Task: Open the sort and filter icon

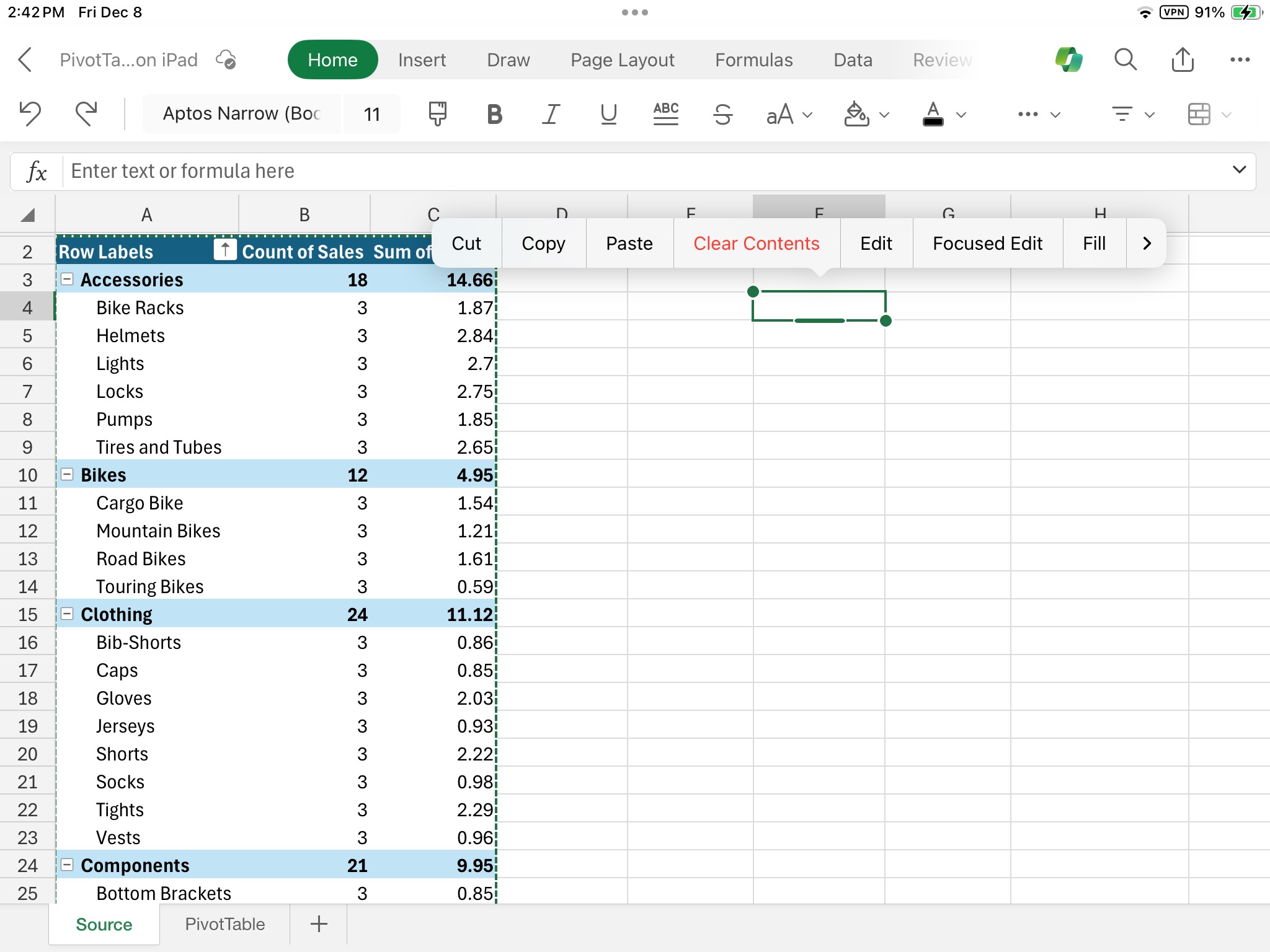Action: click(1122, 114)
